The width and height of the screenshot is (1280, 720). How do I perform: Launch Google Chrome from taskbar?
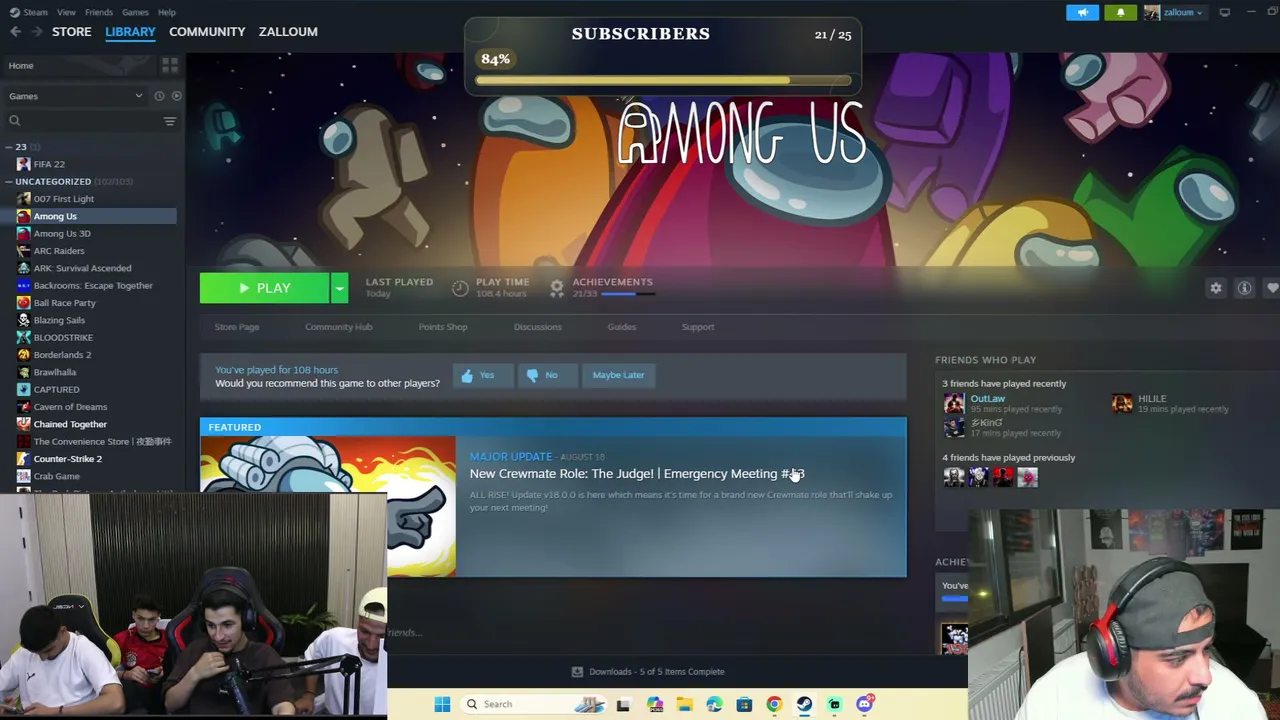coord(774,704)
